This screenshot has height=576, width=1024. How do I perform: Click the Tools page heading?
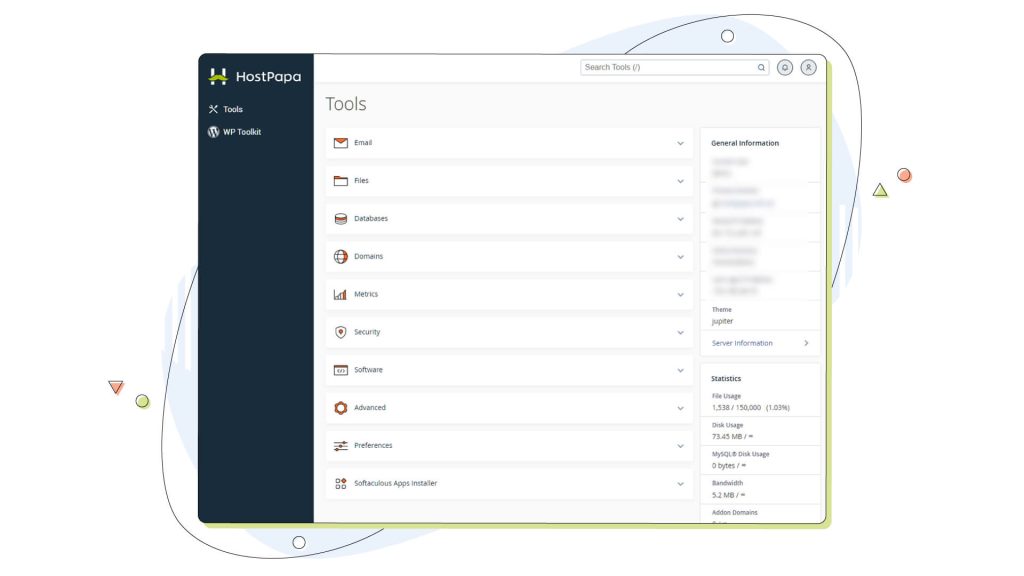point(346,104)
